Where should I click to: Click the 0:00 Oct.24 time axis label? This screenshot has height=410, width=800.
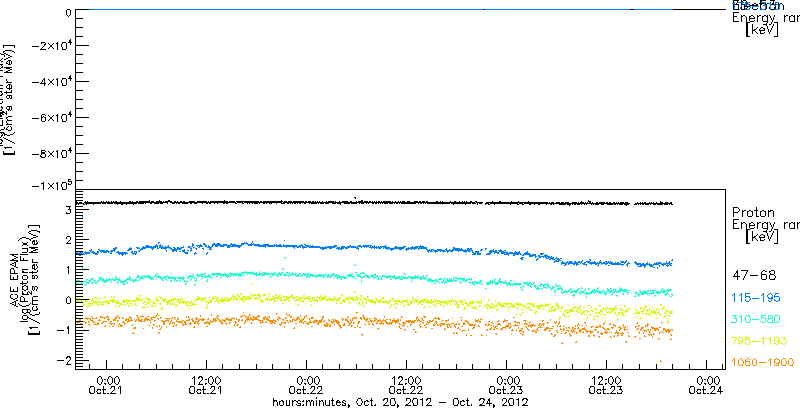(x=707, y=386)
